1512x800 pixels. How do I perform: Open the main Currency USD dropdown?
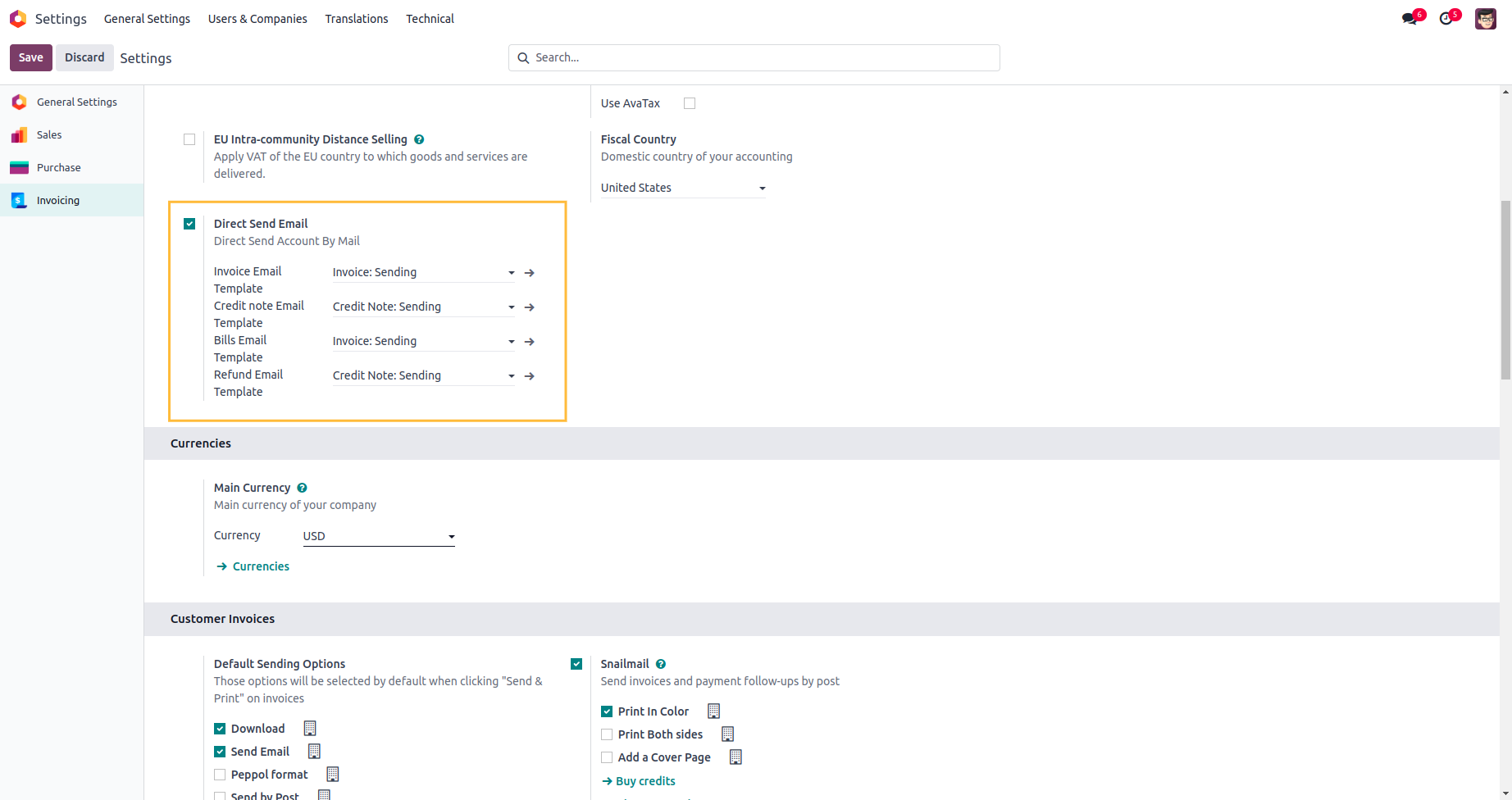(378, 536)
